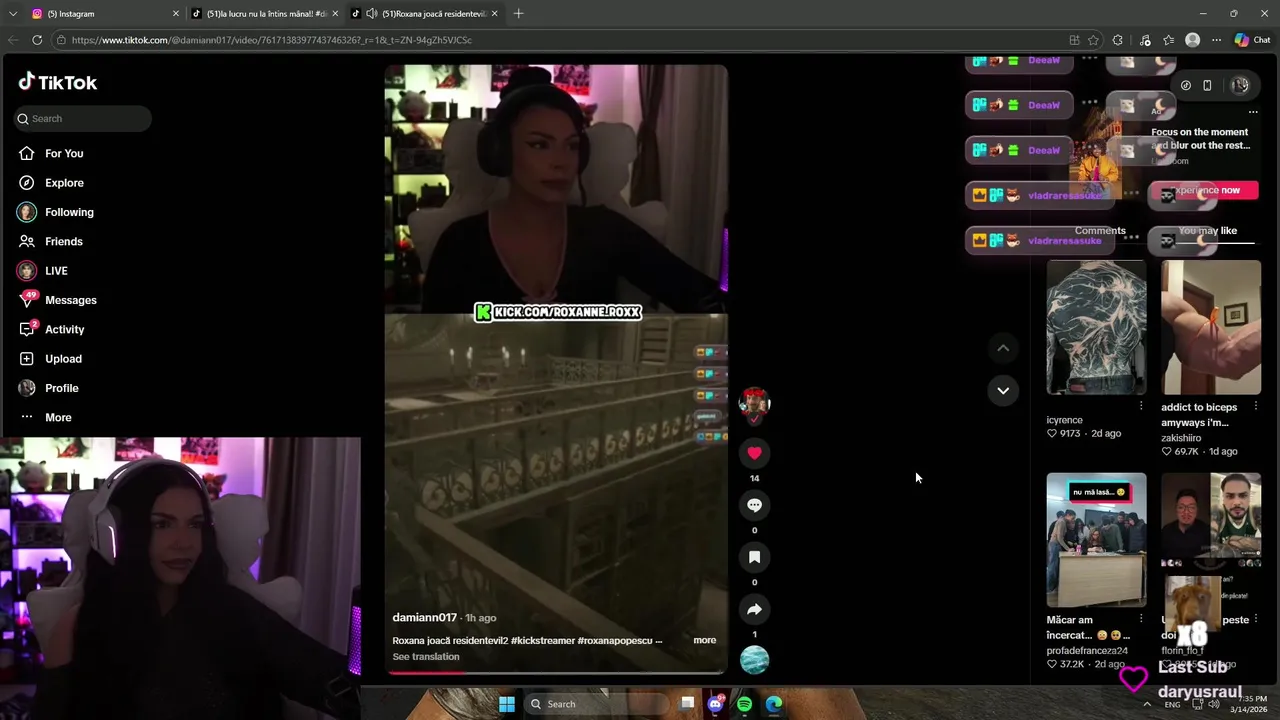Open media control music icon in toolbar
1280x720 pixels.
[x=1145, y=40]
